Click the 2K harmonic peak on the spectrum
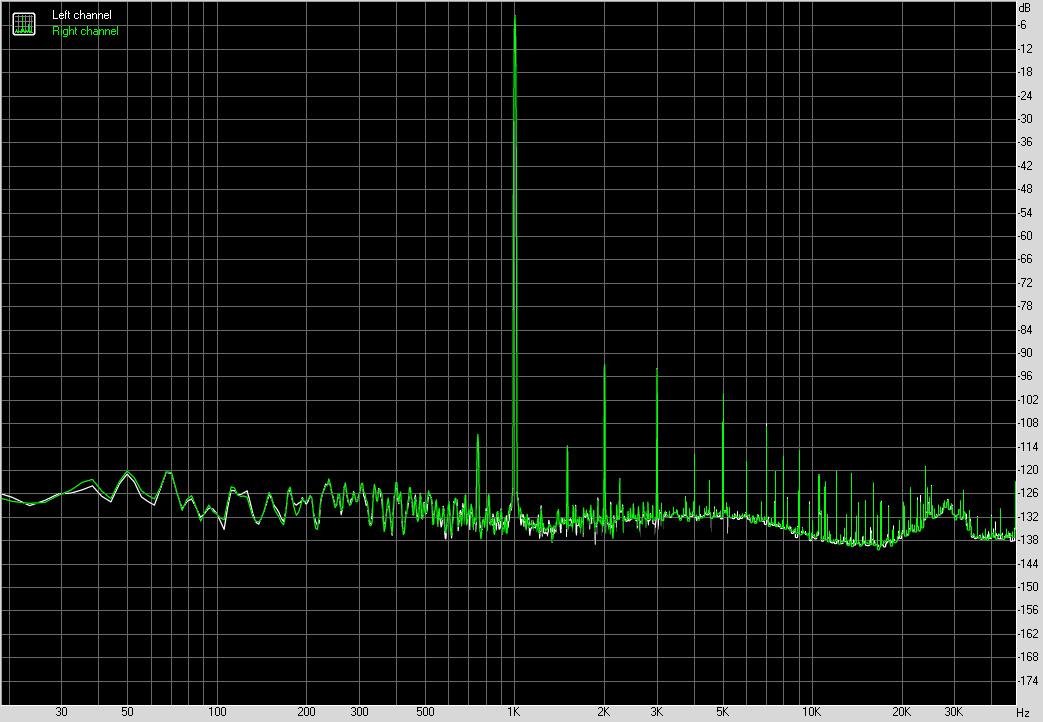1043x722 pixels. point(604,367)
